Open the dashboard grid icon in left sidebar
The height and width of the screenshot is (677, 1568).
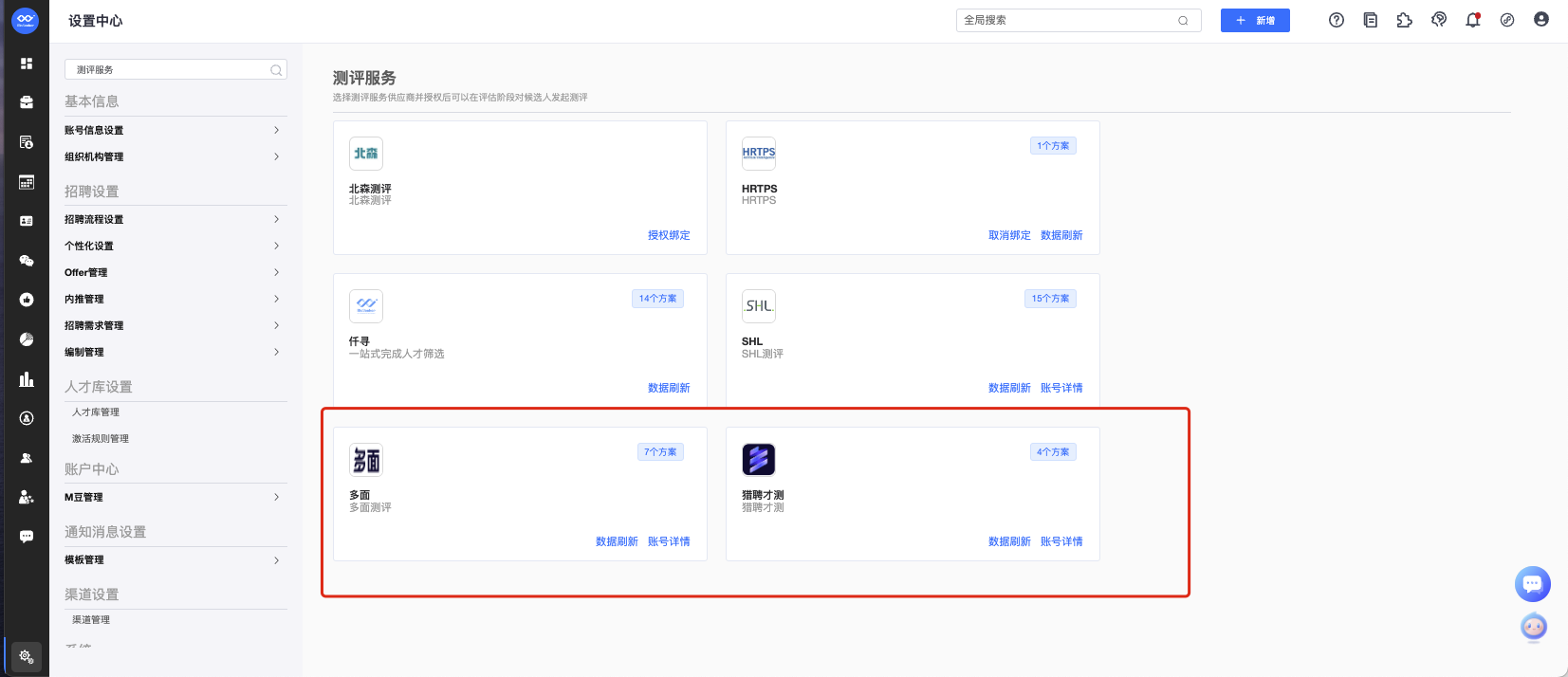(x=27, y=64)
